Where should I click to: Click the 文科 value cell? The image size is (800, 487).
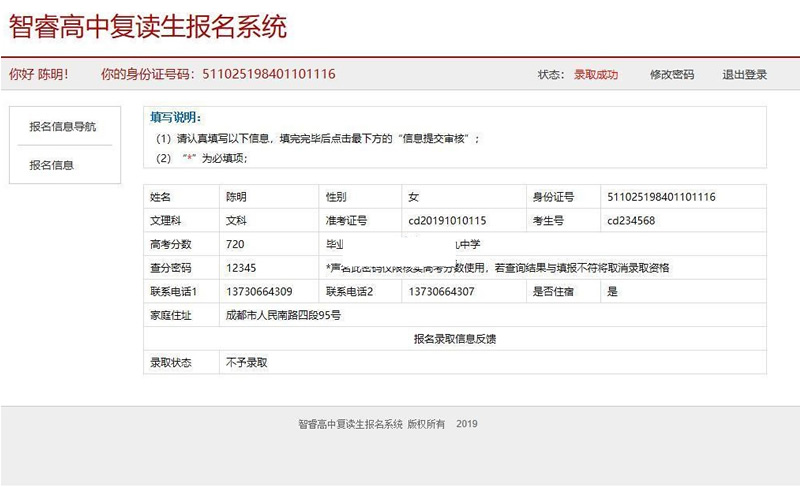[237, 221]
